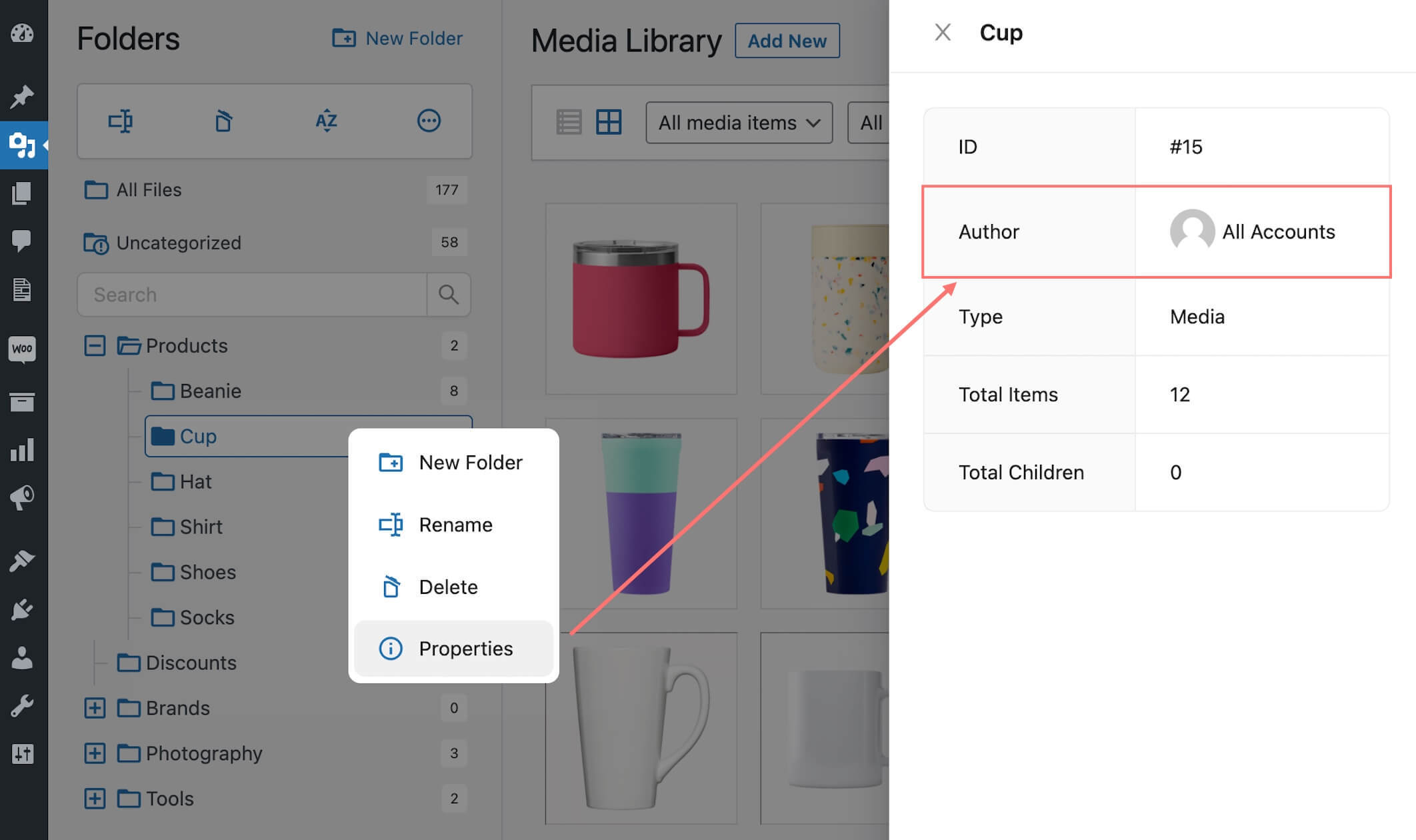Viewport: 1416px width, 840px height.
Task: Collapse the Products folder tree
Action: pos(95,345)
